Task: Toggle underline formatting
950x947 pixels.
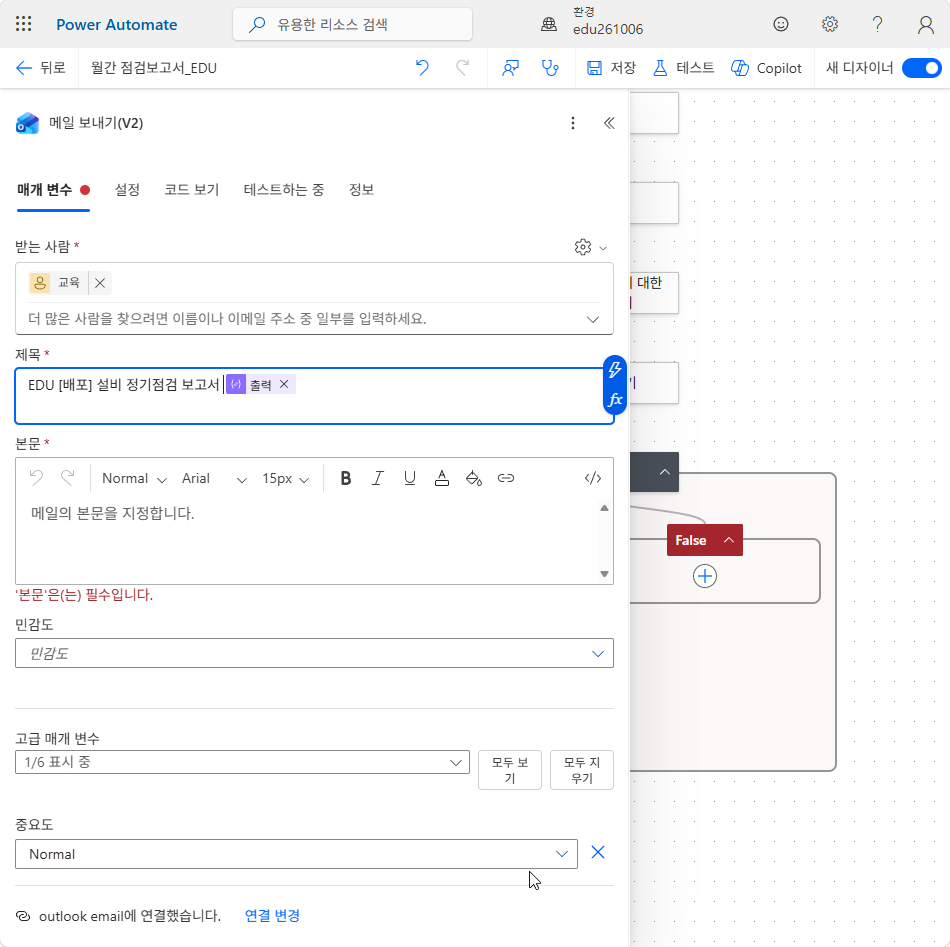Action: pos(410,478)
